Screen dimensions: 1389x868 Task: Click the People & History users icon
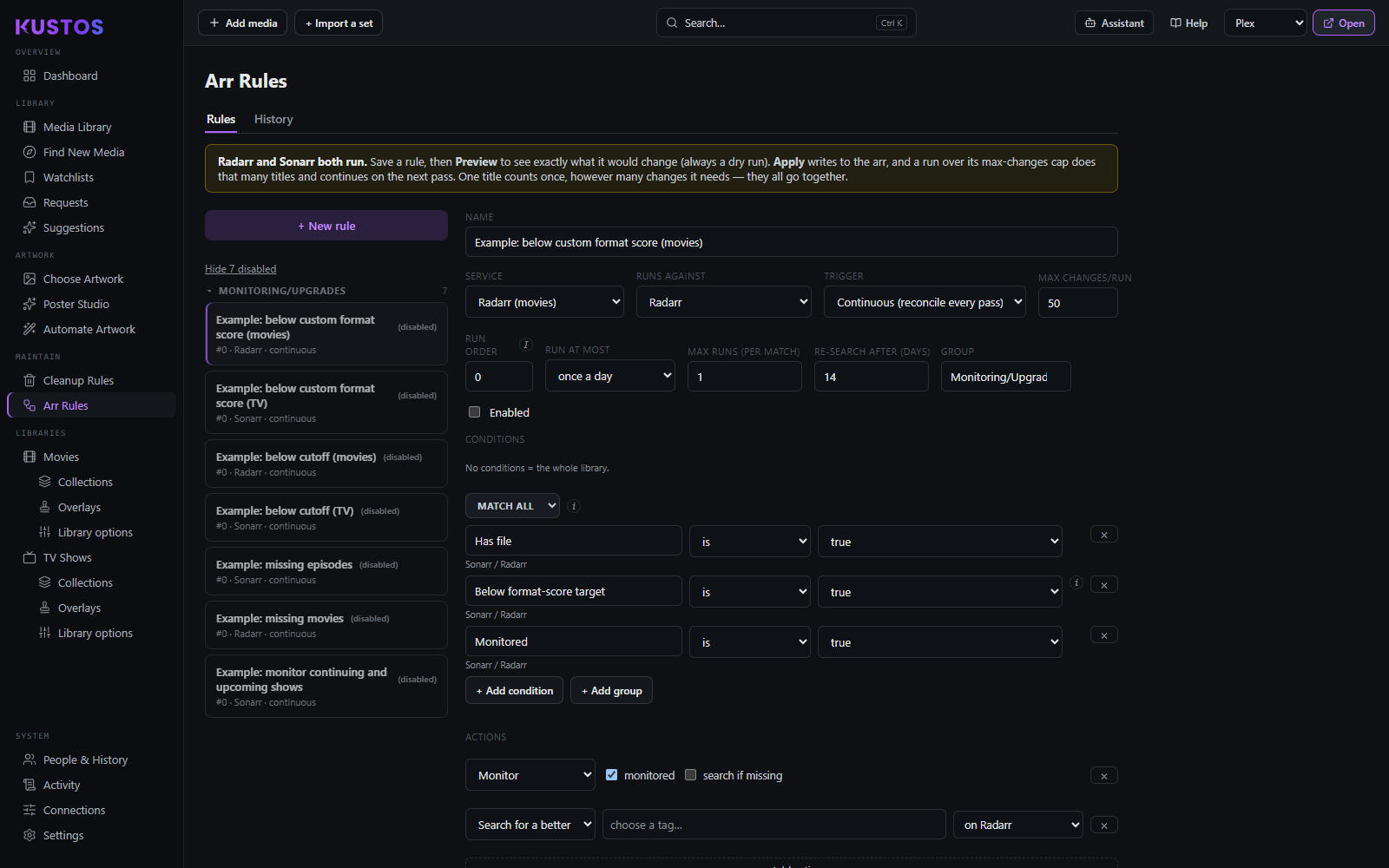pyautogui.click(x=30, y=759)
